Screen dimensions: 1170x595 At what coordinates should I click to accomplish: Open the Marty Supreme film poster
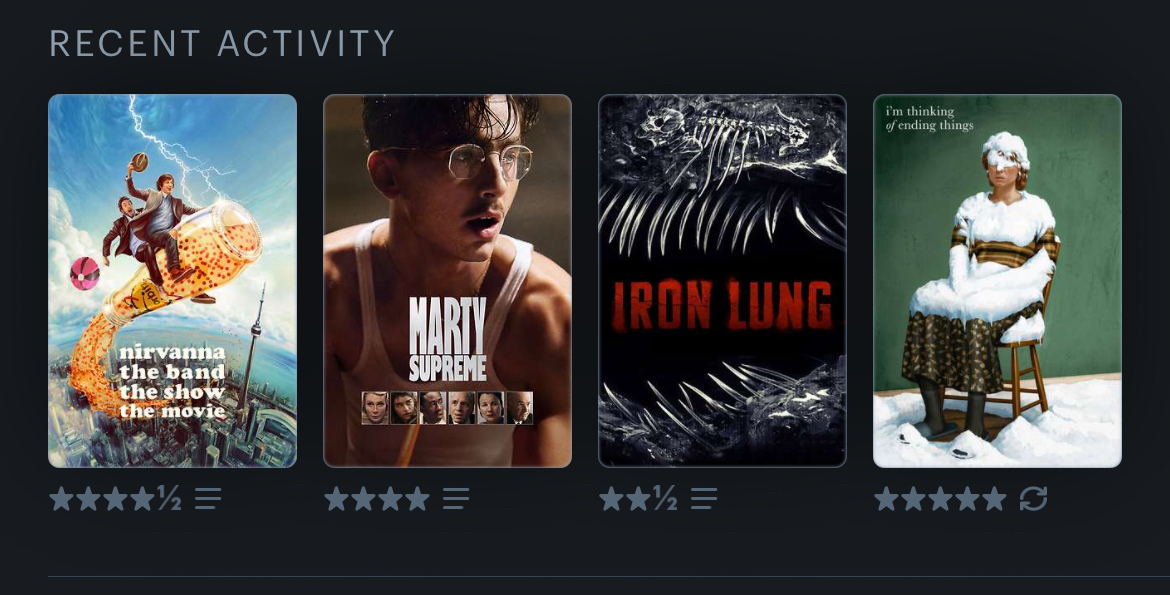[x=448, y=281]
